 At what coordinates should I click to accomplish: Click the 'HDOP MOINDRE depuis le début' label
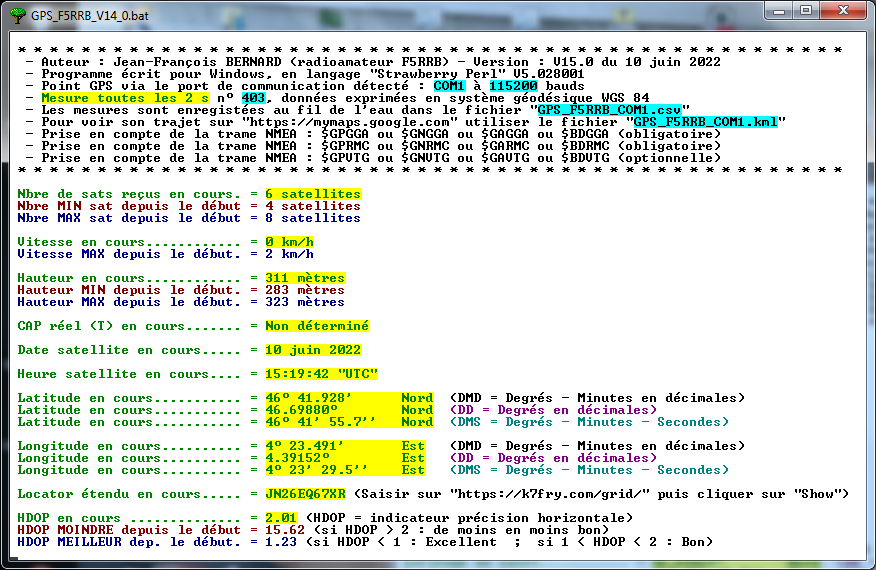click(x=129, y=530)
